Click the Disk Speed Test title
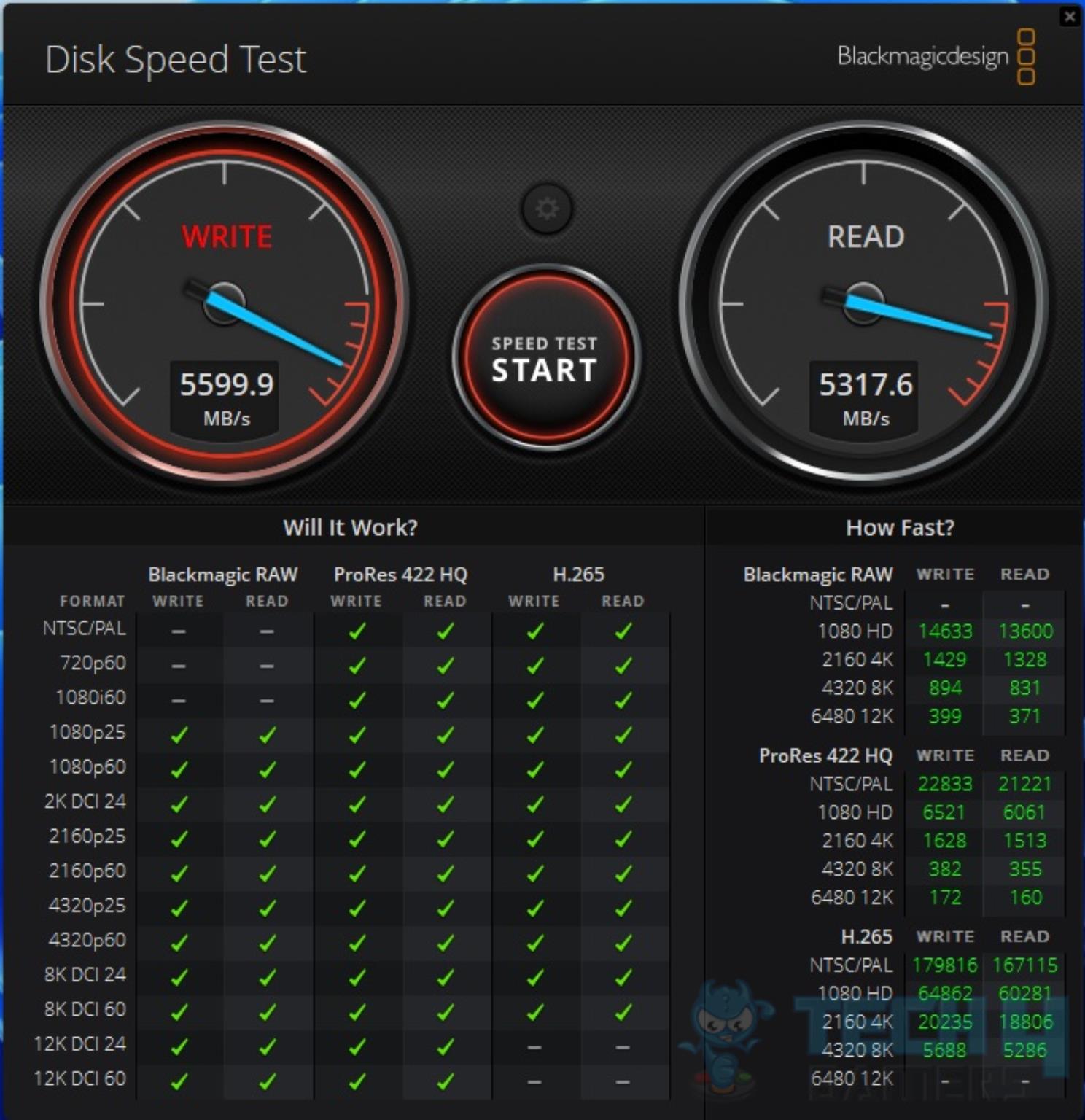This screenshot has height=1120, width=1085. point(176,59)
